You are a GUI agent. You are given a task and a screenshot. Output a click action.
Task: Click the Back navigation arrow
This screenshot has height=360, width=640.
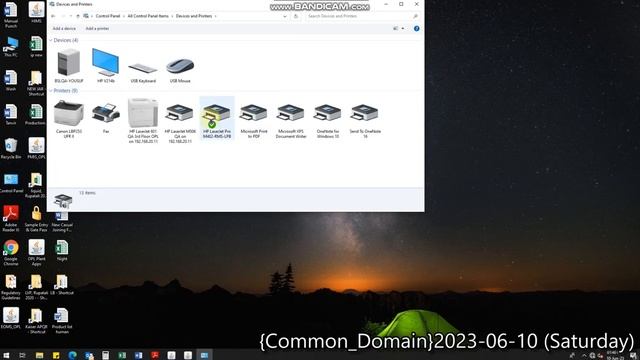coord(53,16)
